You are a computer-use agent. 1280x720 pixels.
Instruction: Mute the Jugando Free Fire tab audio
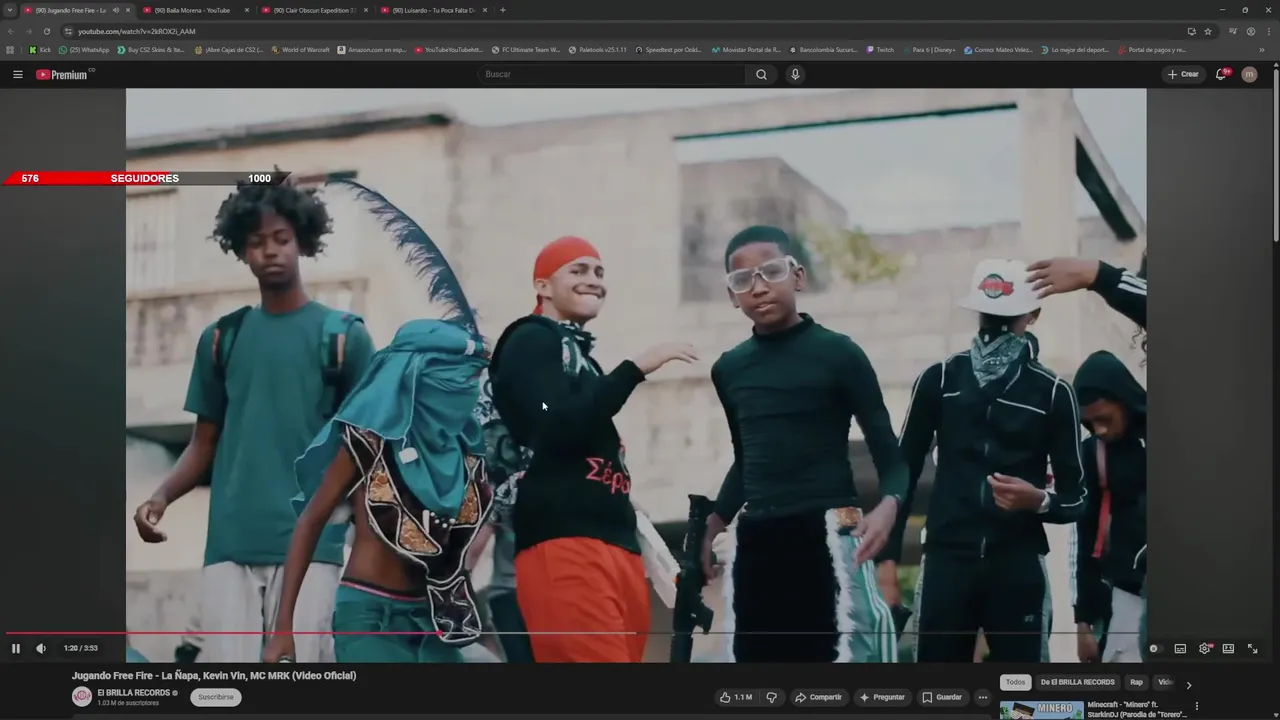[x=116, y=10]
